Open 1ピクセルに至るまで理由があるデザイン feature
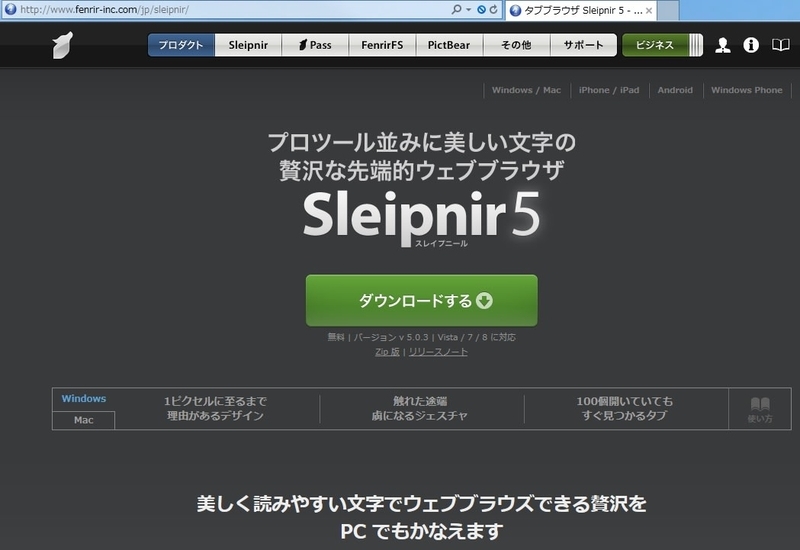This screenshot has height=550, width=800. coord(215,409)
